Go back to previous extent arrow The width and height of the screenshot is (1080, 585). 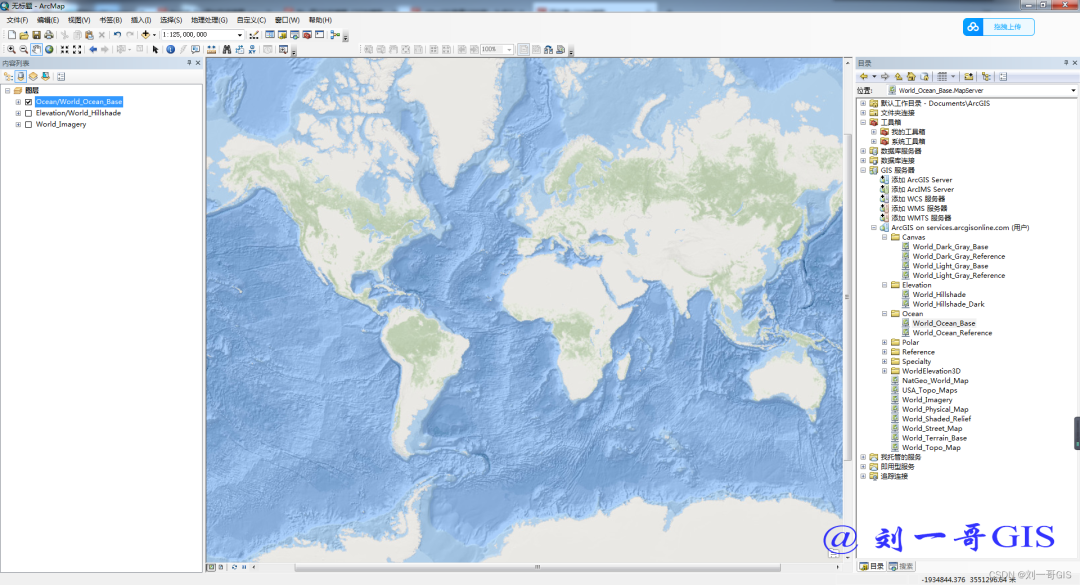93,50
